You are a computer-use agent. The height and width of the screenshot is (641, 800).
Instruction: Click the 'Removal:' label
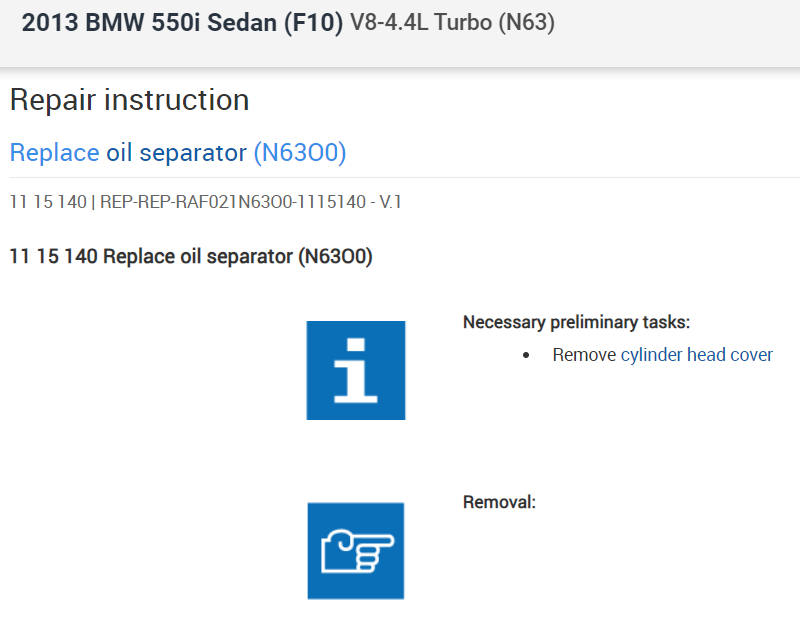[x=499, y=502]
